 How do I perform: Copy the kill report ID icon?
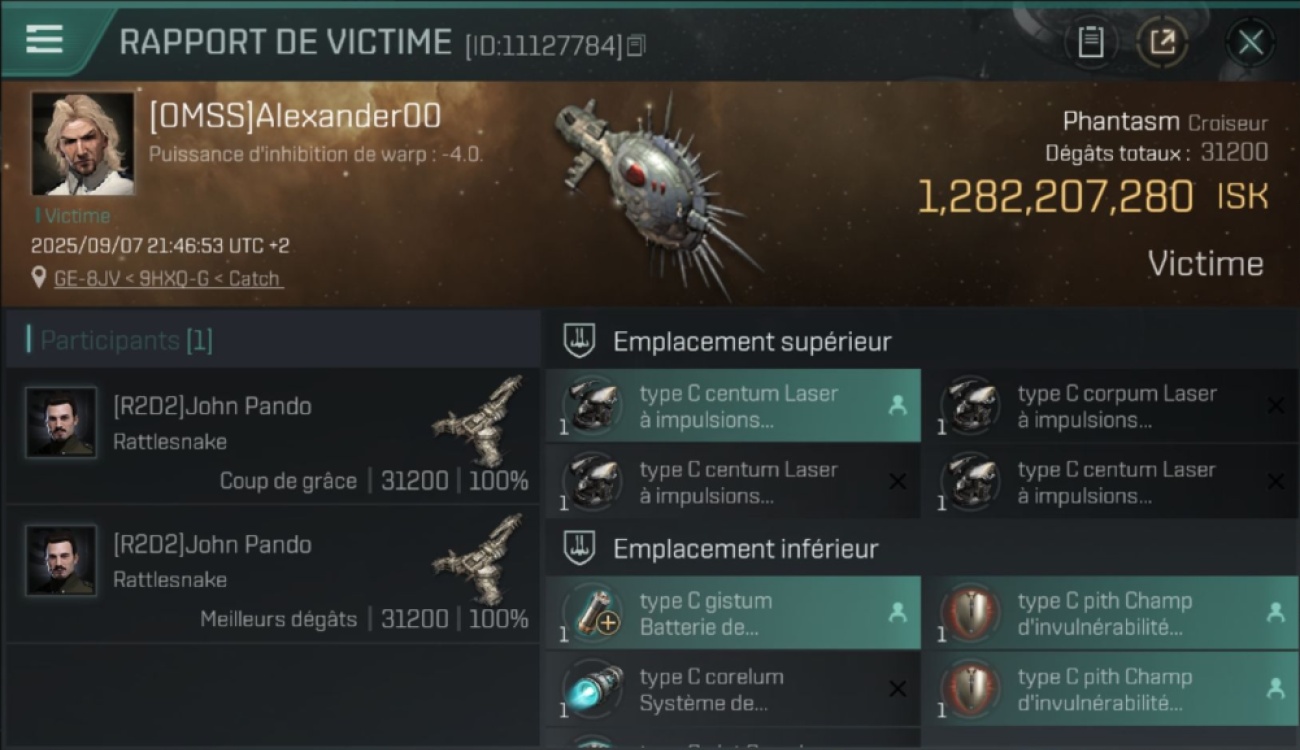click(x=636, y=45)
